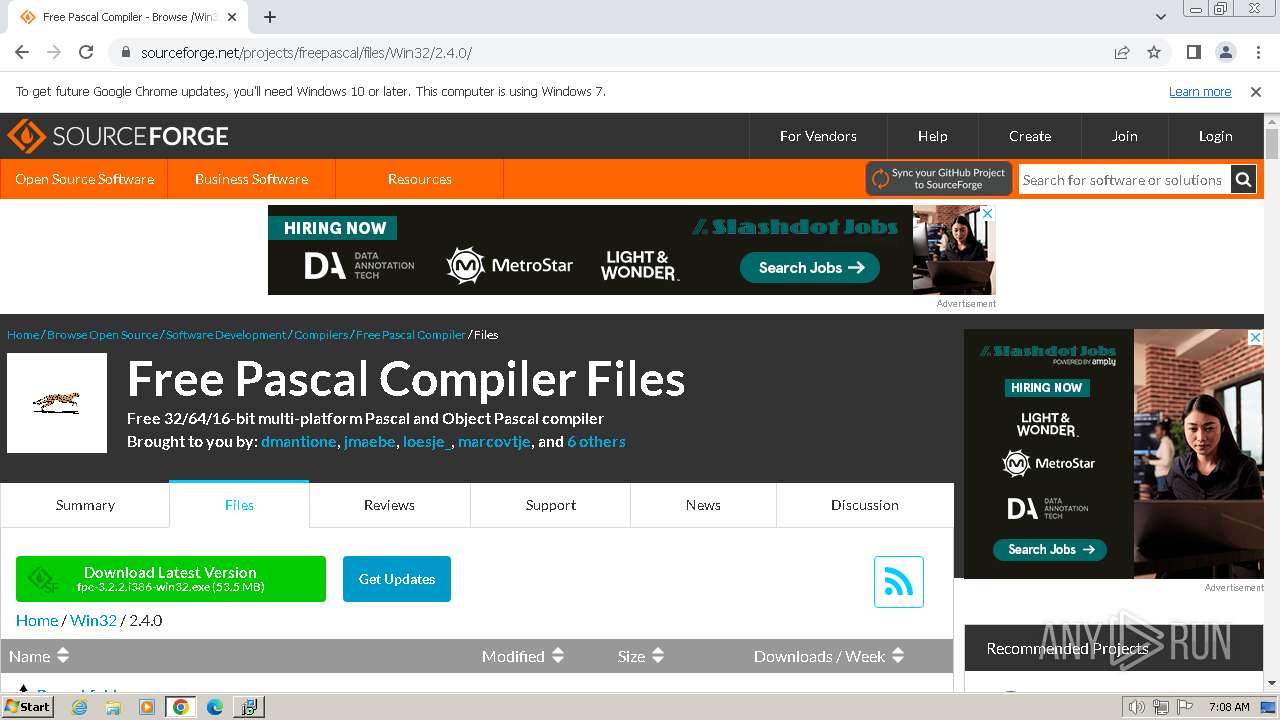Dismiss the Chrome update notice with X
This screenshot has height=720, width=1280.
coord(1256,91)
